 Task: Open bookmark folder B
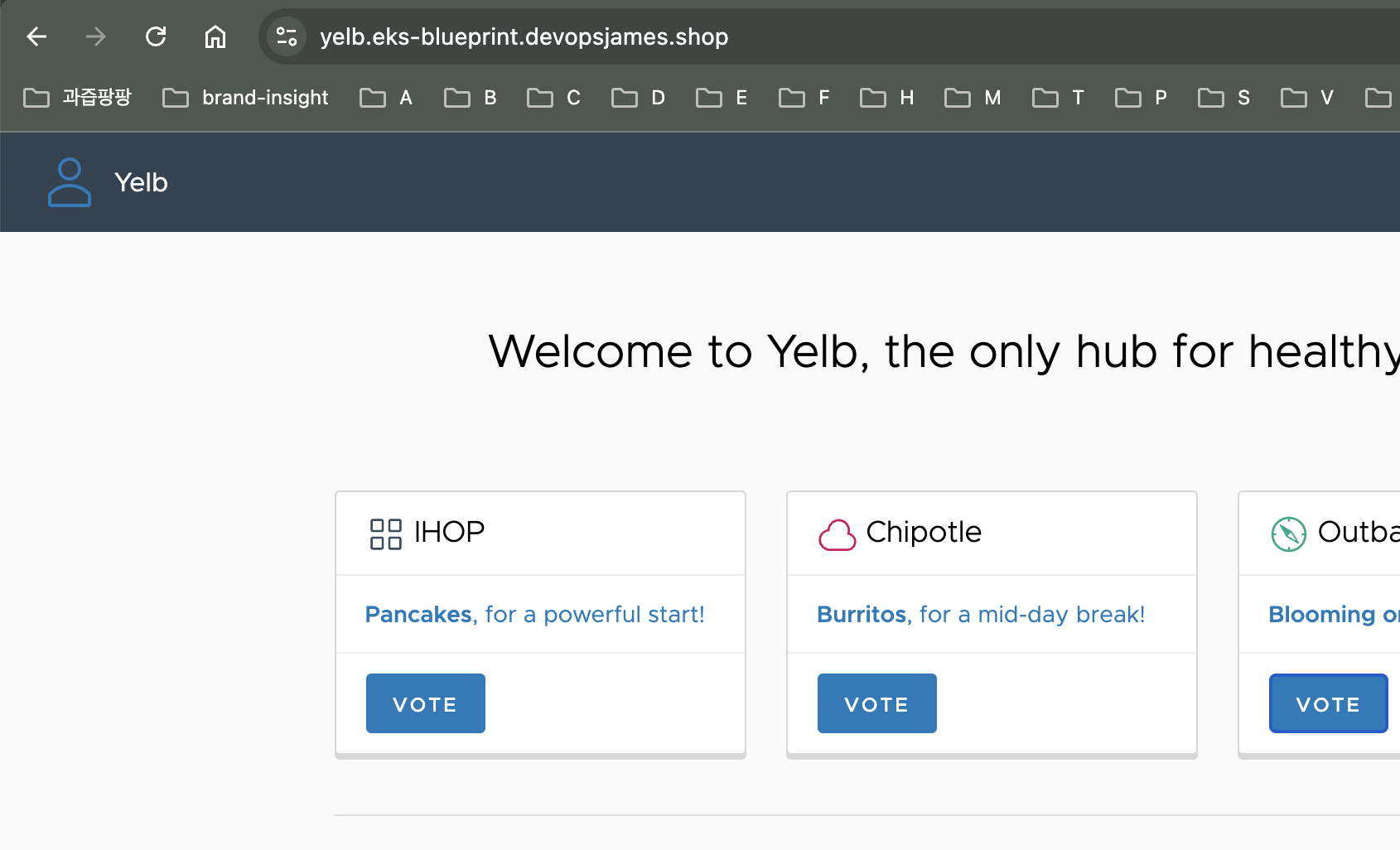(x=471, y=98)
